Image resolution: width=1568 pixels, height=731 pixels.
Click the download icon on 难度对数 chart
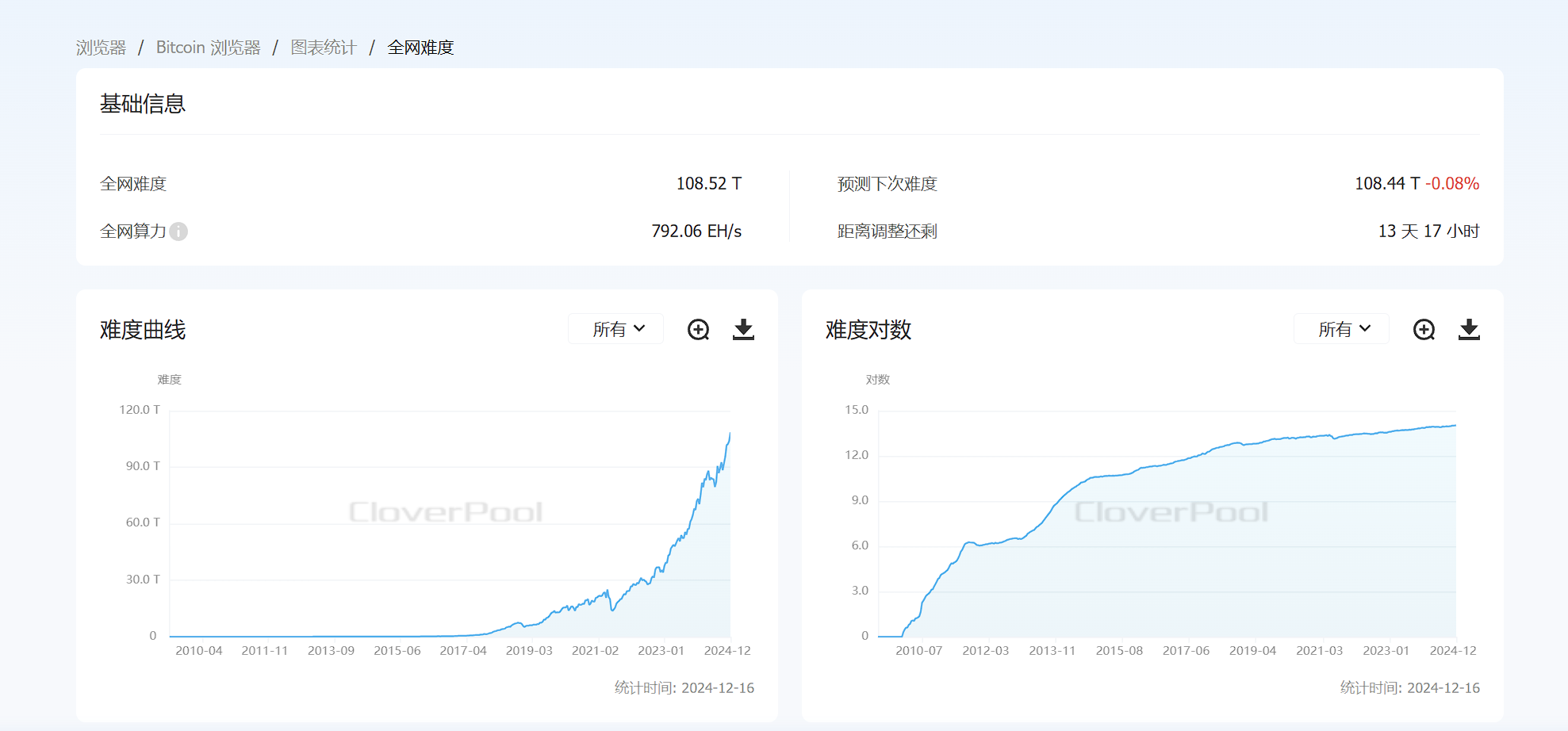[x=1469, y=328]
